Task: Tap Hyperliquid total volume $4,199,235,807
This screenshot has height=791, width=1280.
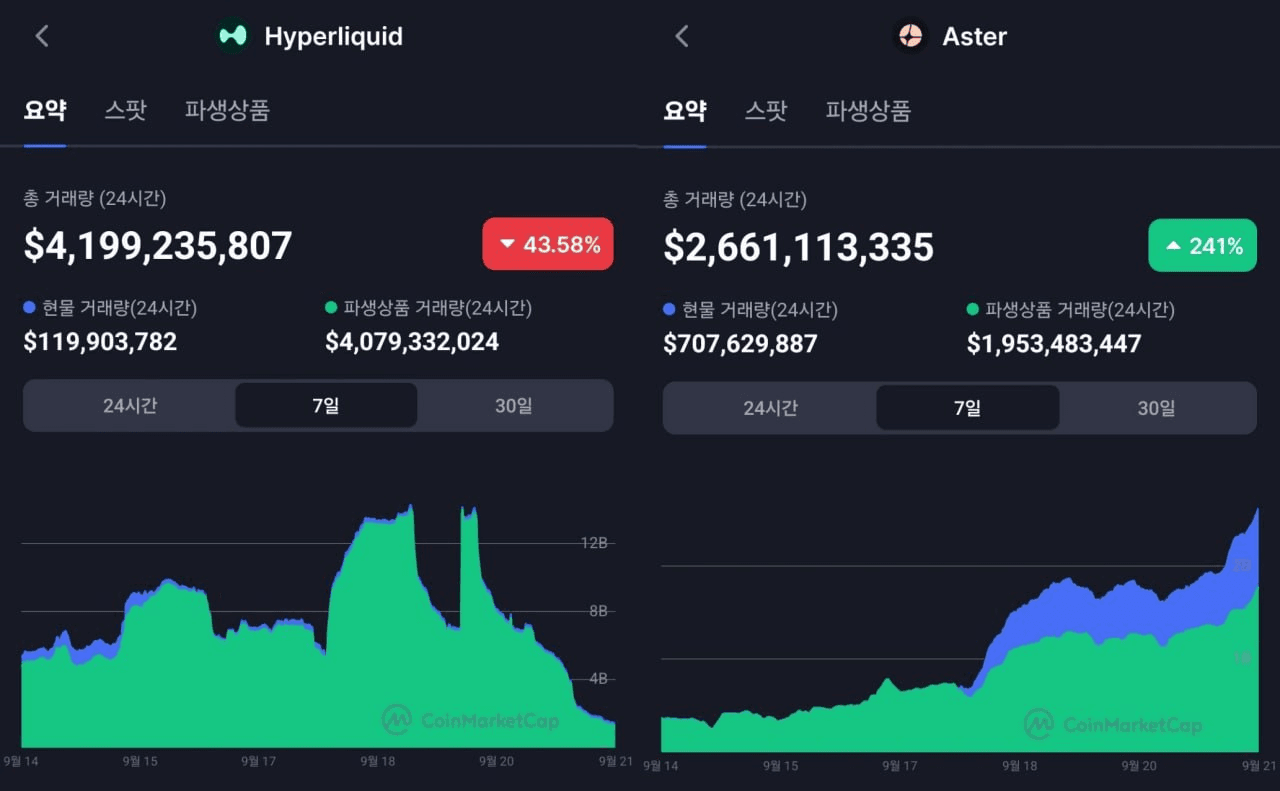Action: [158, 246]
